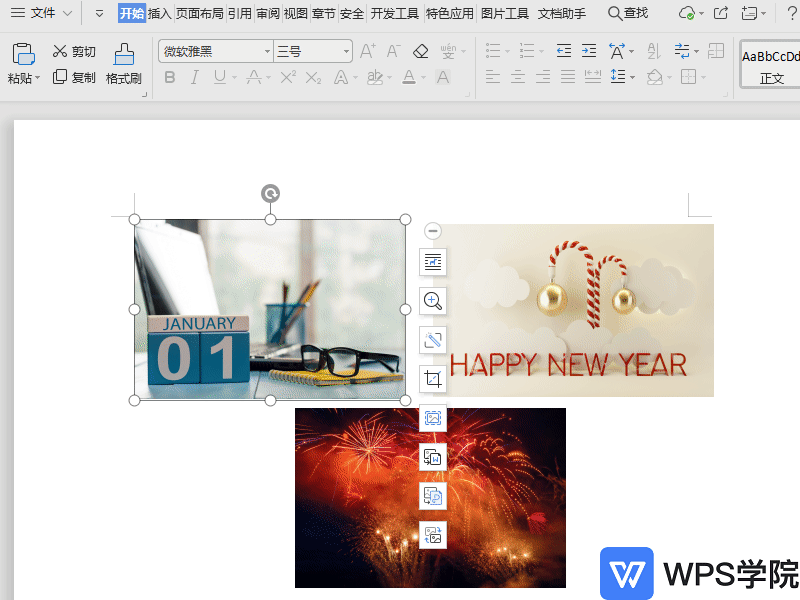Open the 文件 menu dropdown chevron
This screenshot has height=600, width=800.
67,13
